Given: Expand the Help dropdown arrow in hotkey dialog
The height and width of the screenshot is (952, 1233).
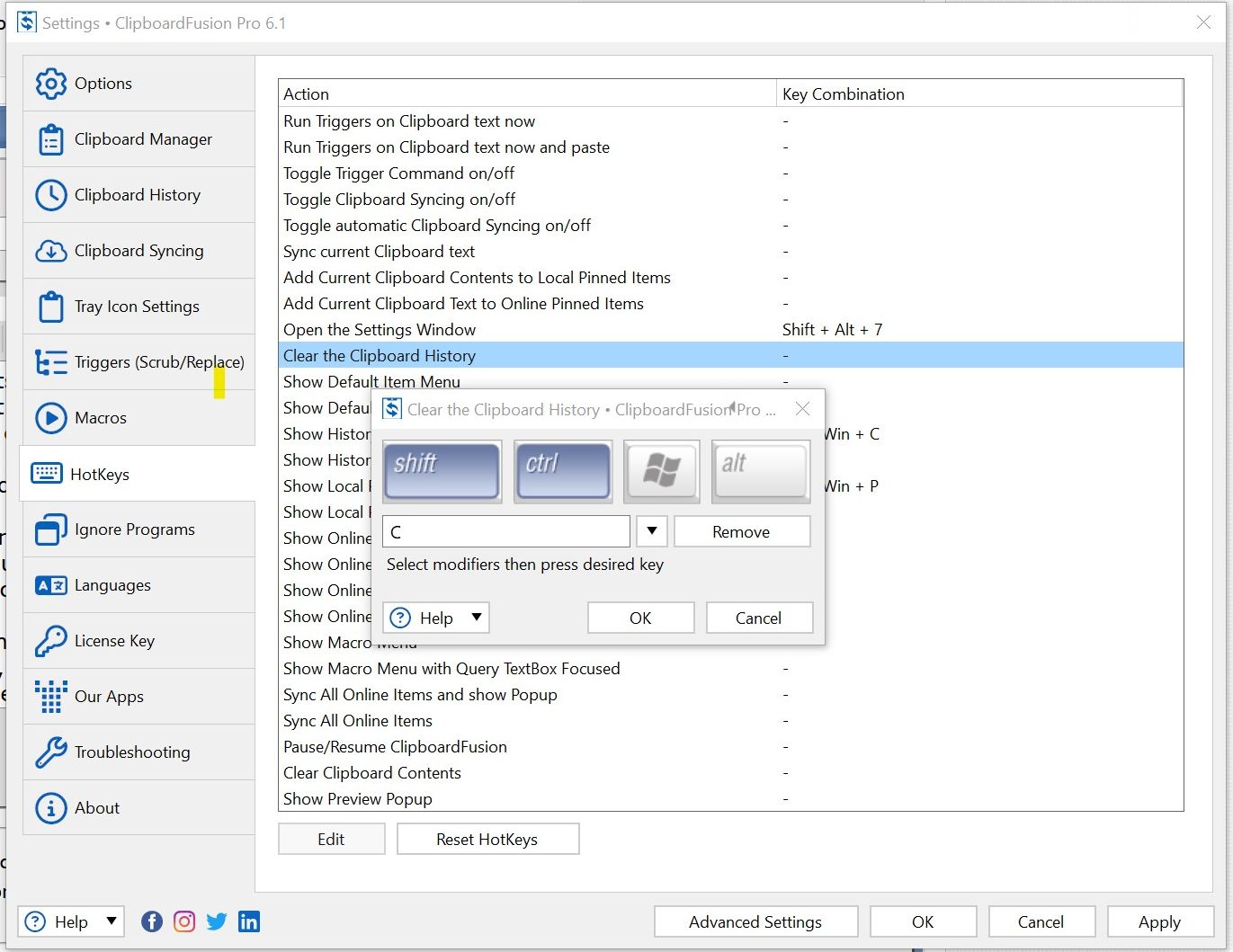Looking at the screenshot, I should (477, 618).
